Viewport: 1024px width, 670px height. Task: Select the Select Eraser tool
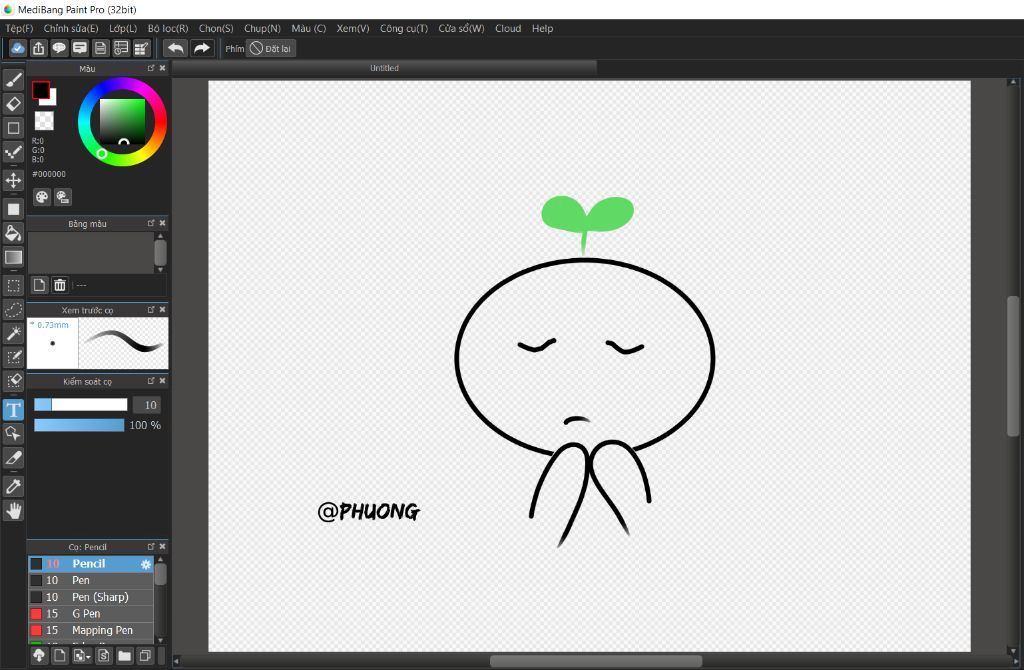[x=13, y=381]
